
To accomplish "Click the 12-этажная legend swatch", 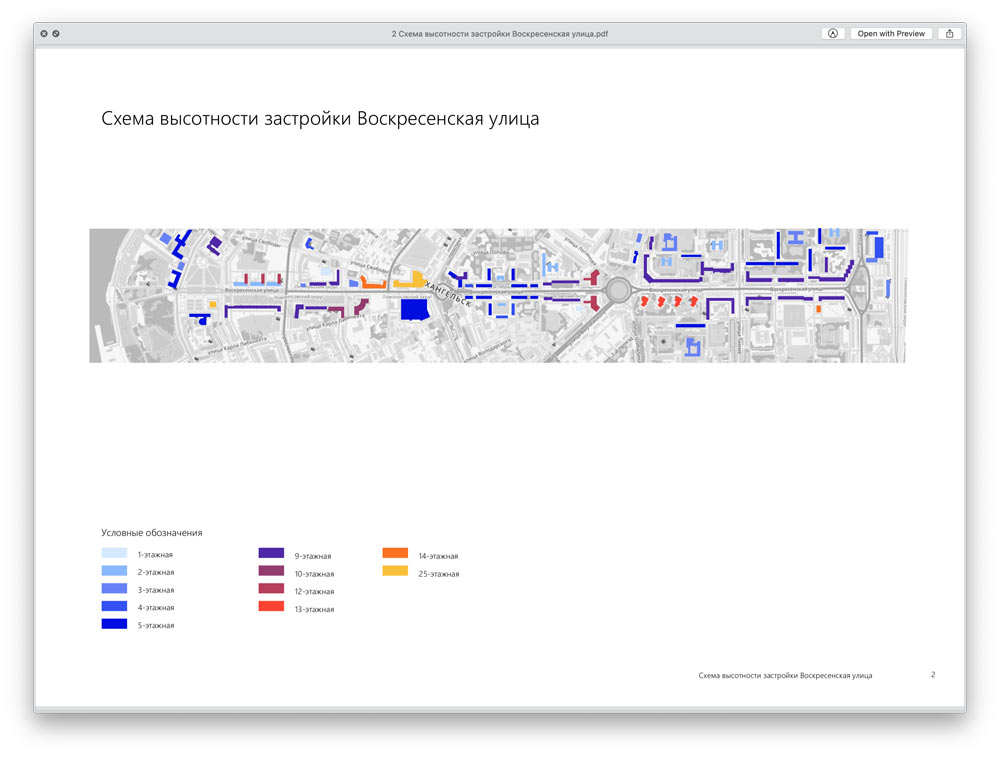I will (x=271, y=589).
